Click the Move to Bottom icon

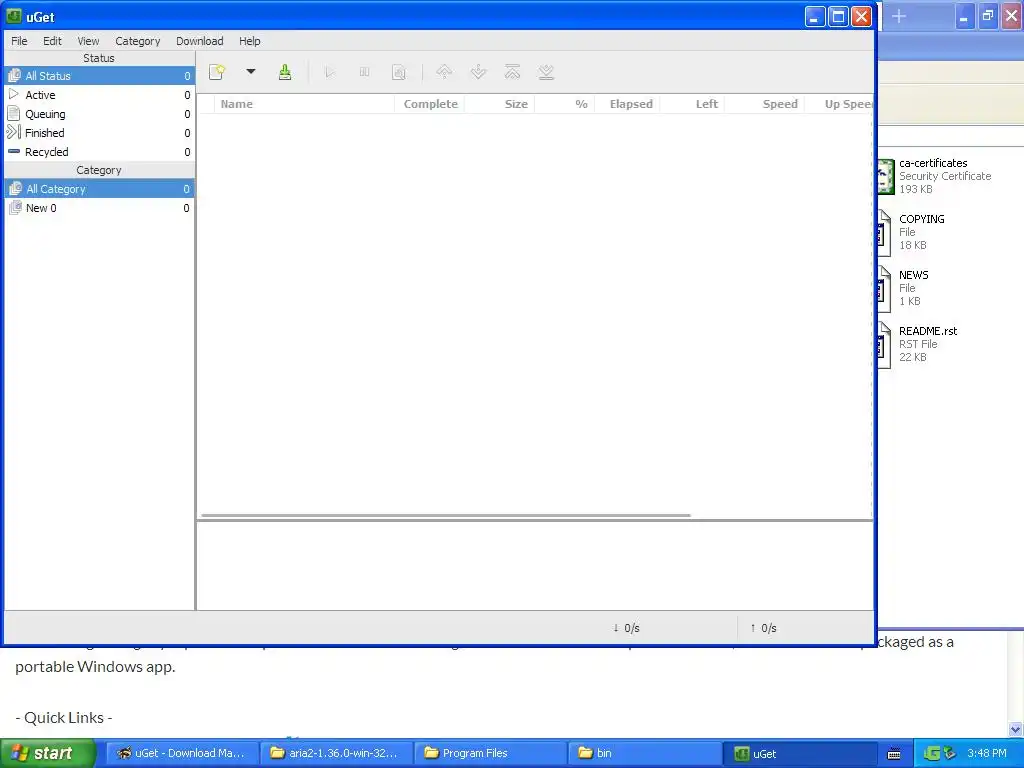[546, 72]
